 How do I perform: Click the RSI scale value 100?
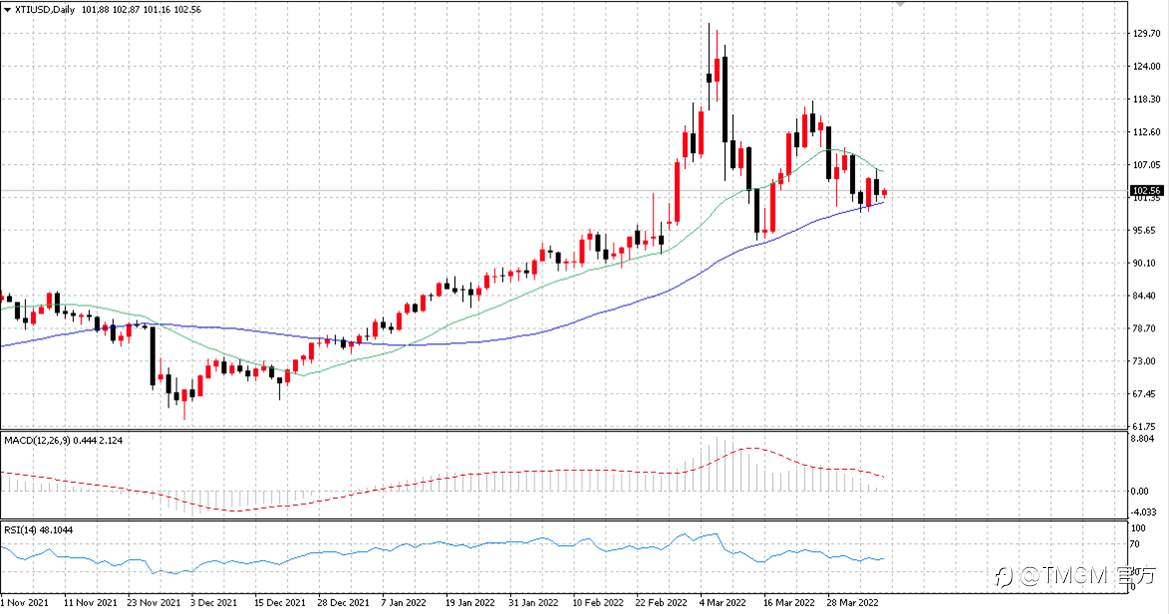click(x=1138, y=528)
